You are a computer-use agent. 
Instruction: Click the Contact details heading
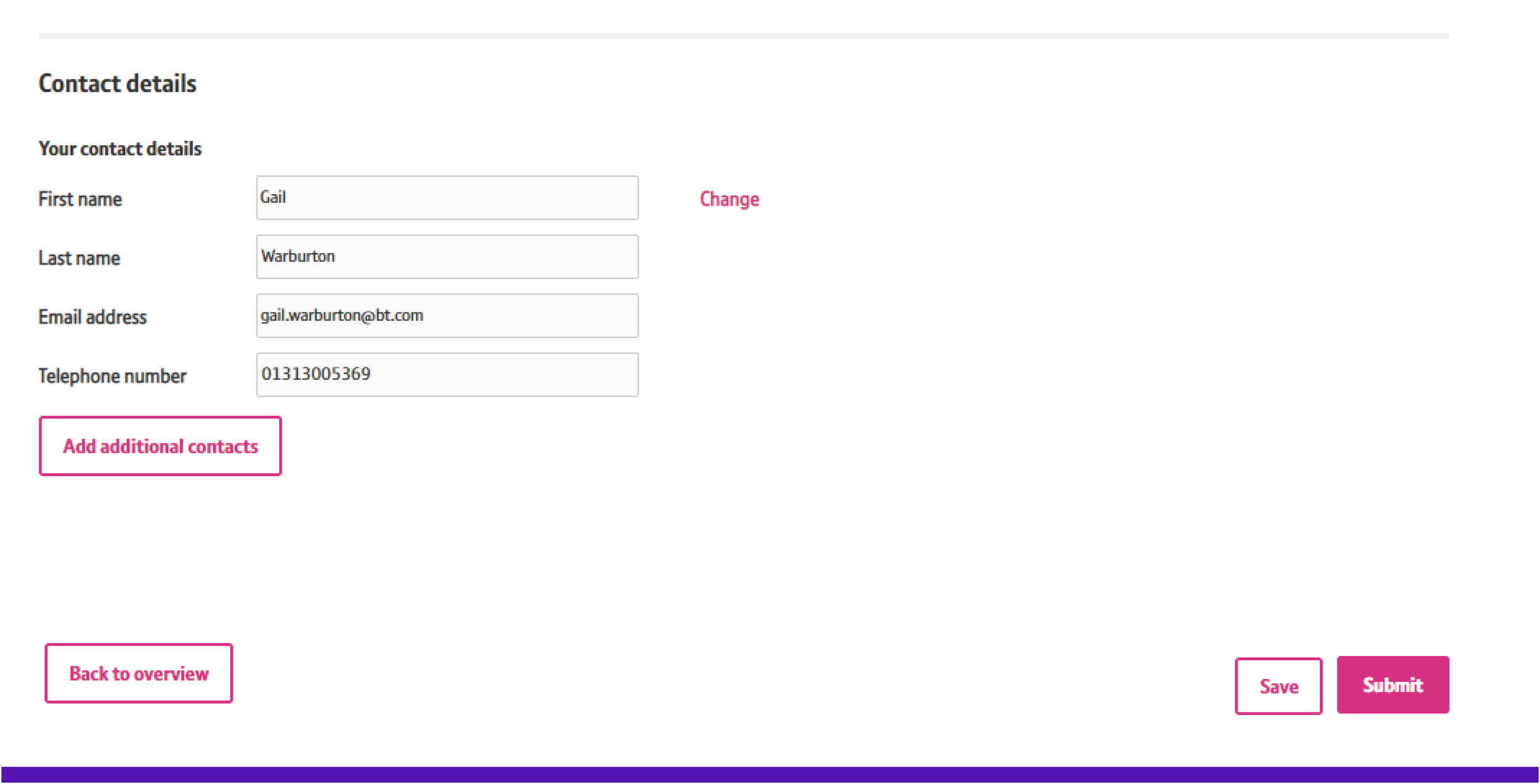[x=117, y=84]
